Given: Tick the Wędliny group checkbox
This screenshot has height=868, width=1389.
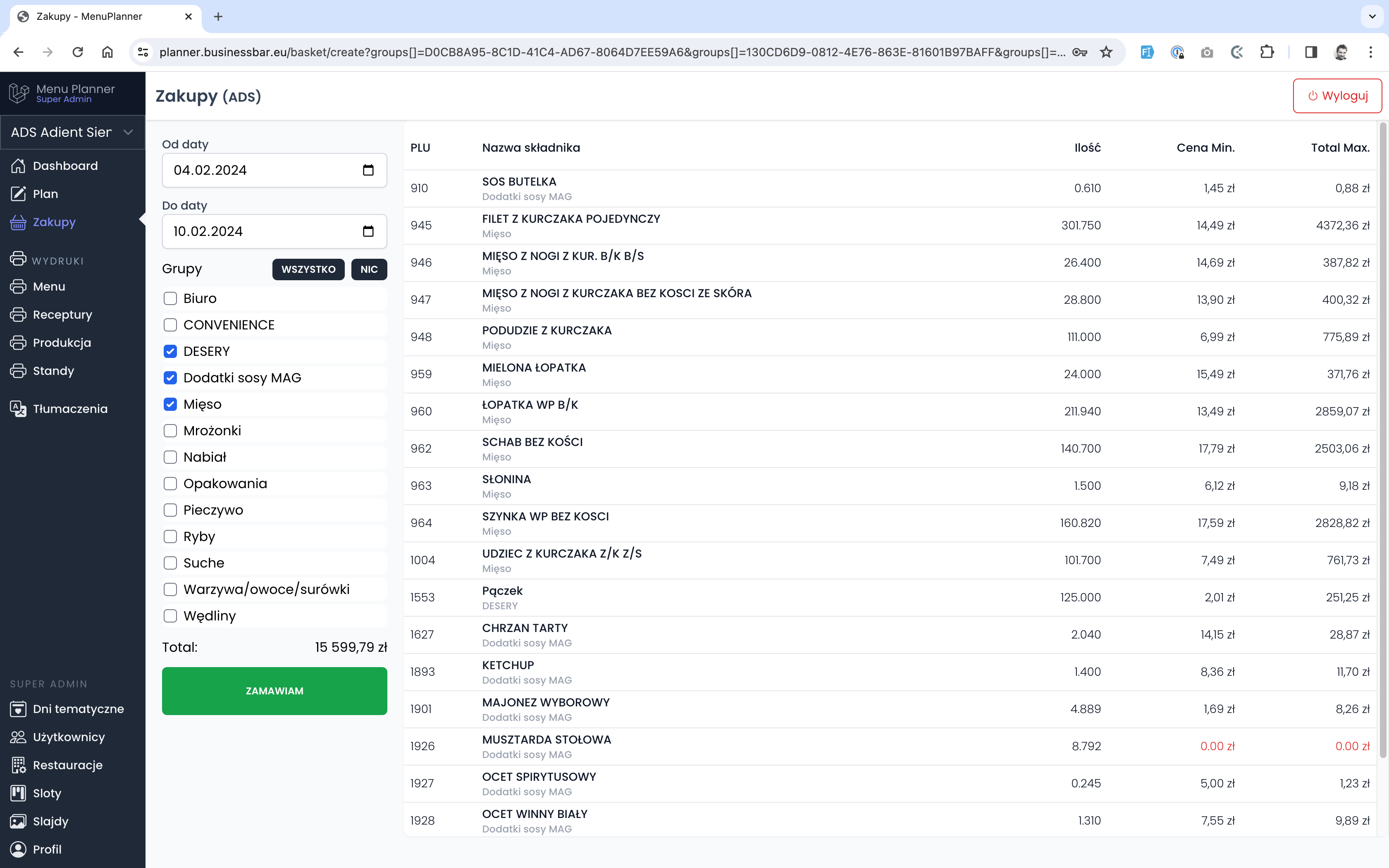Looking at the screenshot, I should pos(170,616).
